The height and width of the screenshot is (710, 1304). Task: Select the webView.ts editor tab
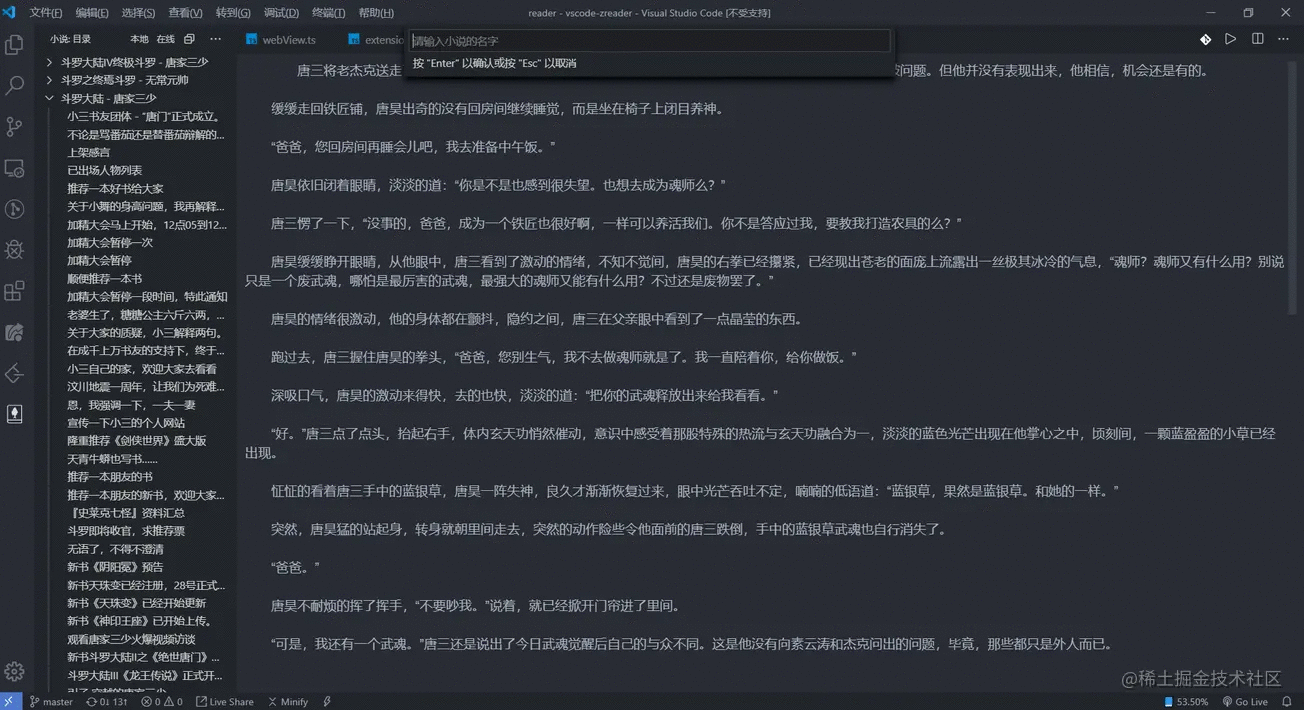pos(289,39)
